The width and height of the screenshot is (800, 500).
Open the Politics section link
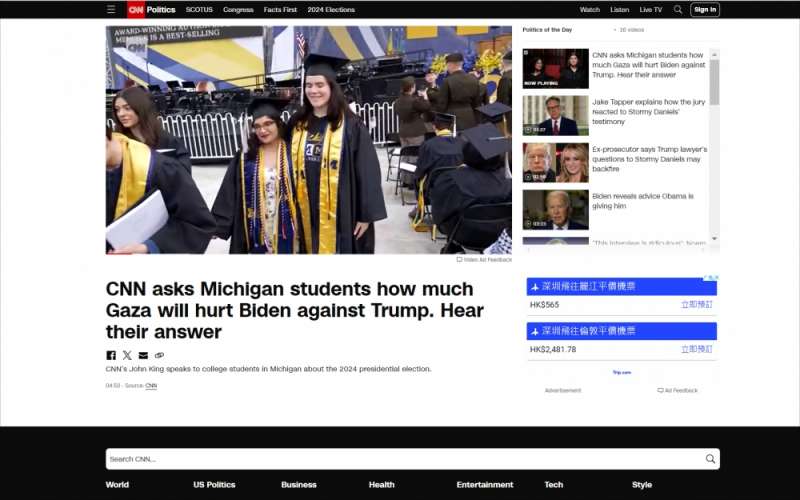161,10
